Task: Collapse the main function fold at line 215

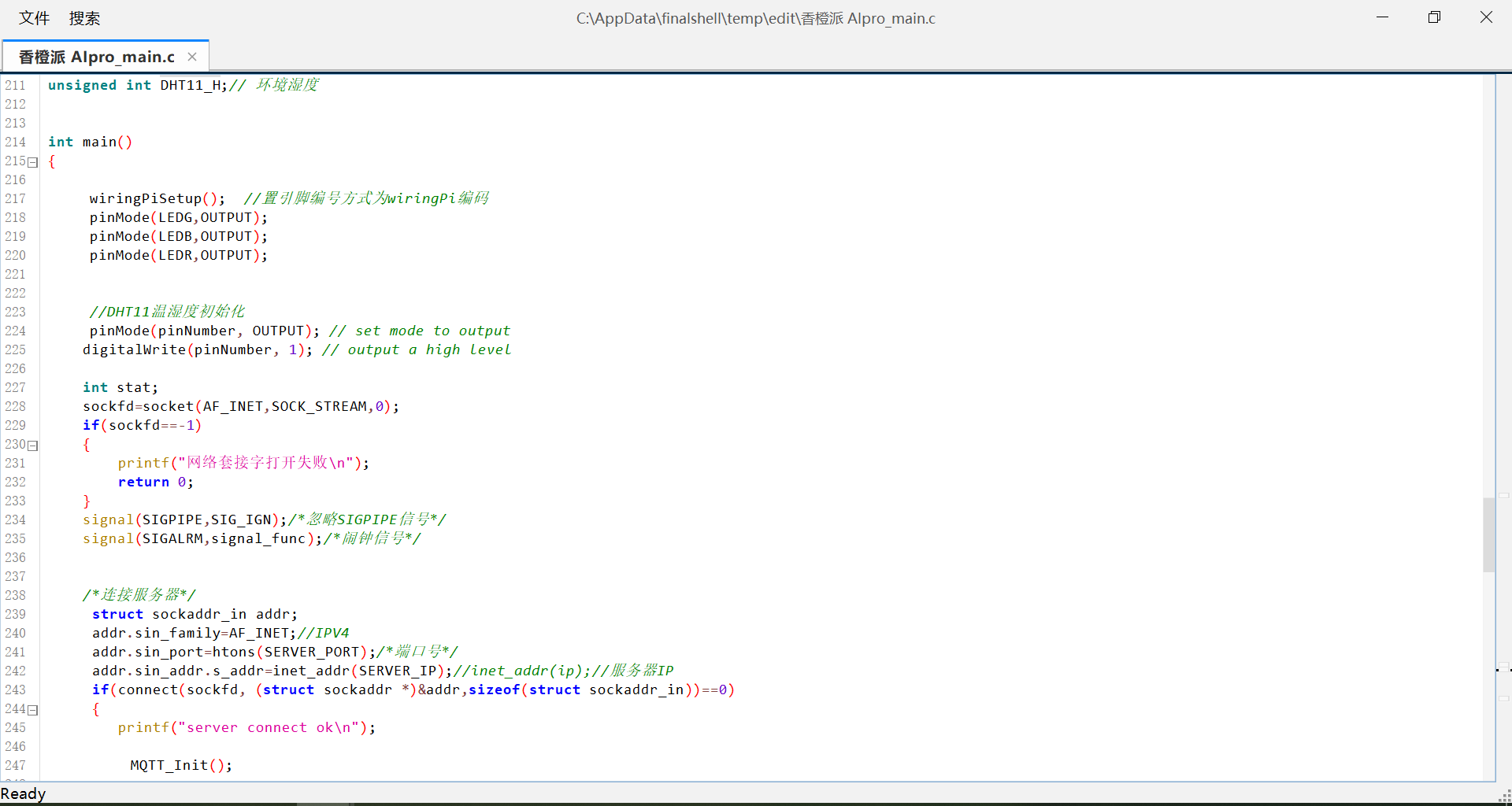Action: pyautogui.click(x=33, y=162)
